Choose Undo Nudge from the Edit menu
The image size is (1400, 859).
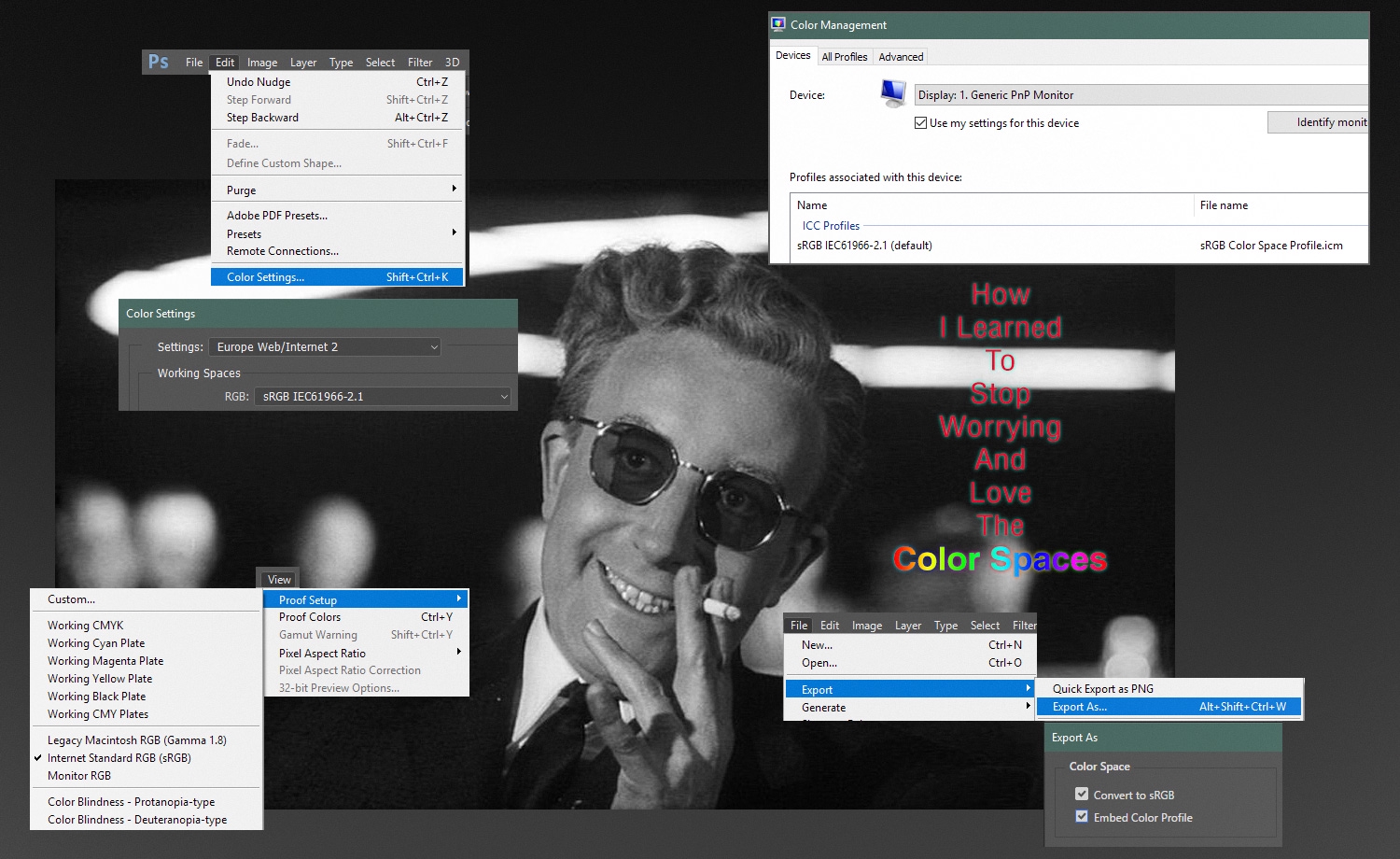[x=337, y=82]
